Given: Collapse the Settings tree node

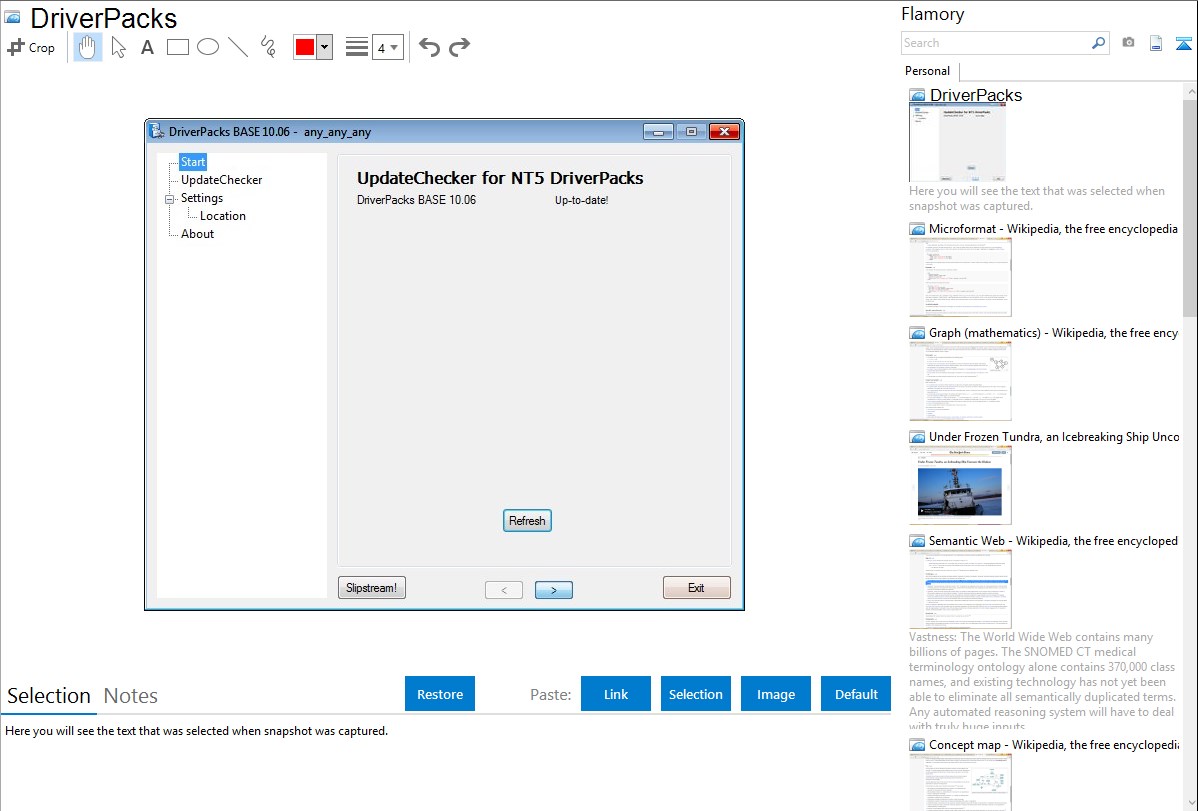Looking at the screenshot, I should click(170, 199).
